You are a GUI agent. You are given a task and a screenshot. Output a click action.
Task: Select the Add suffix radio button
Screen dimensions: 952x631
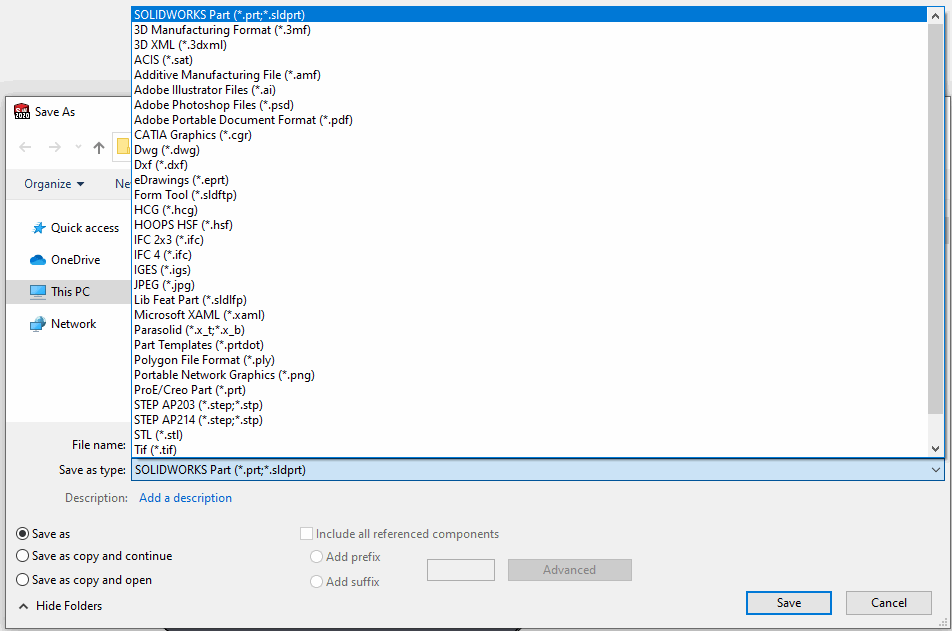[x=316, y=582]
